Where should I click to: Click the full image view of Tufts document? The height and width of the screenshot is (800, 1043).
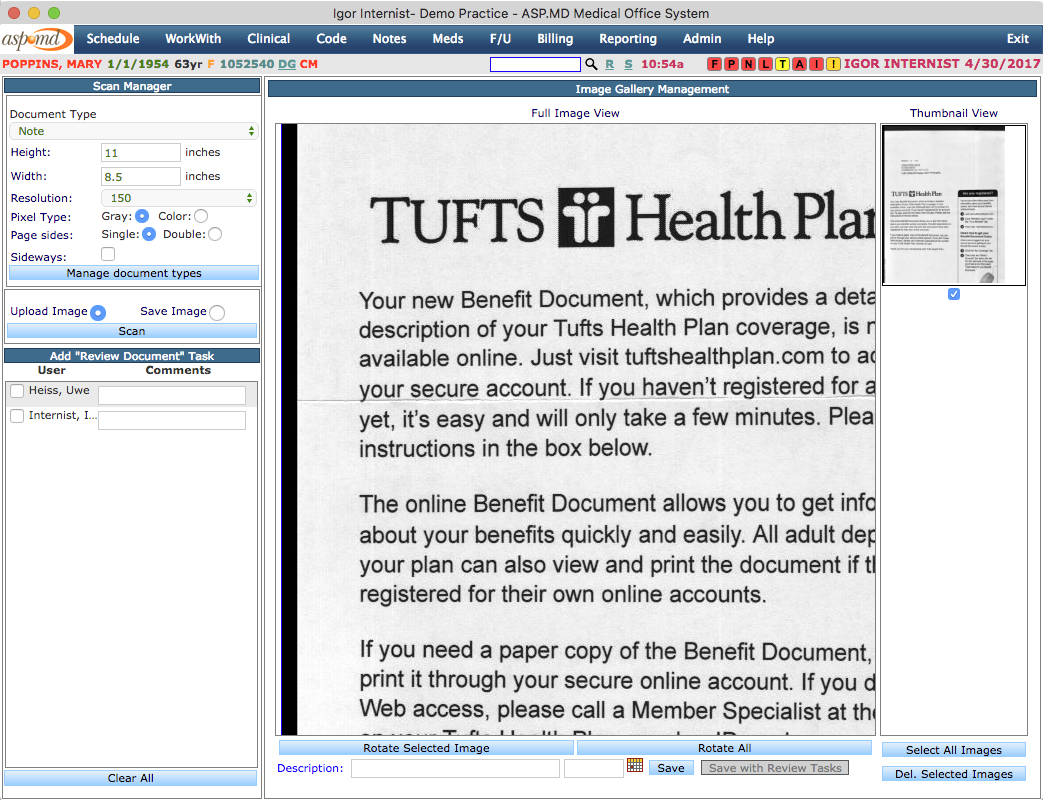pyautogui.click(x=575, y=430)
